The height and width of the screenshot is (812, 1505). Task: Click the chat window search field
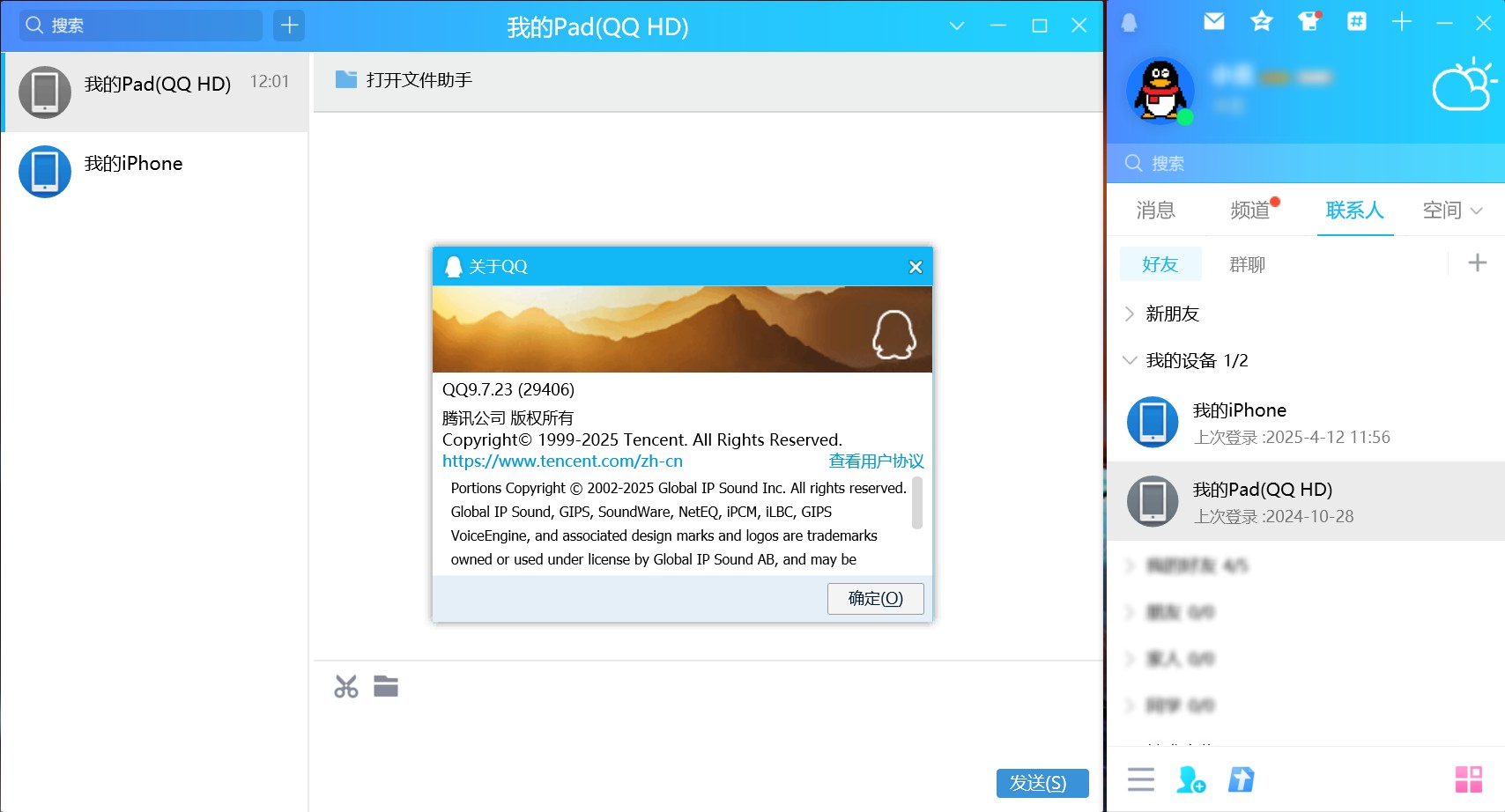point(142,26)
